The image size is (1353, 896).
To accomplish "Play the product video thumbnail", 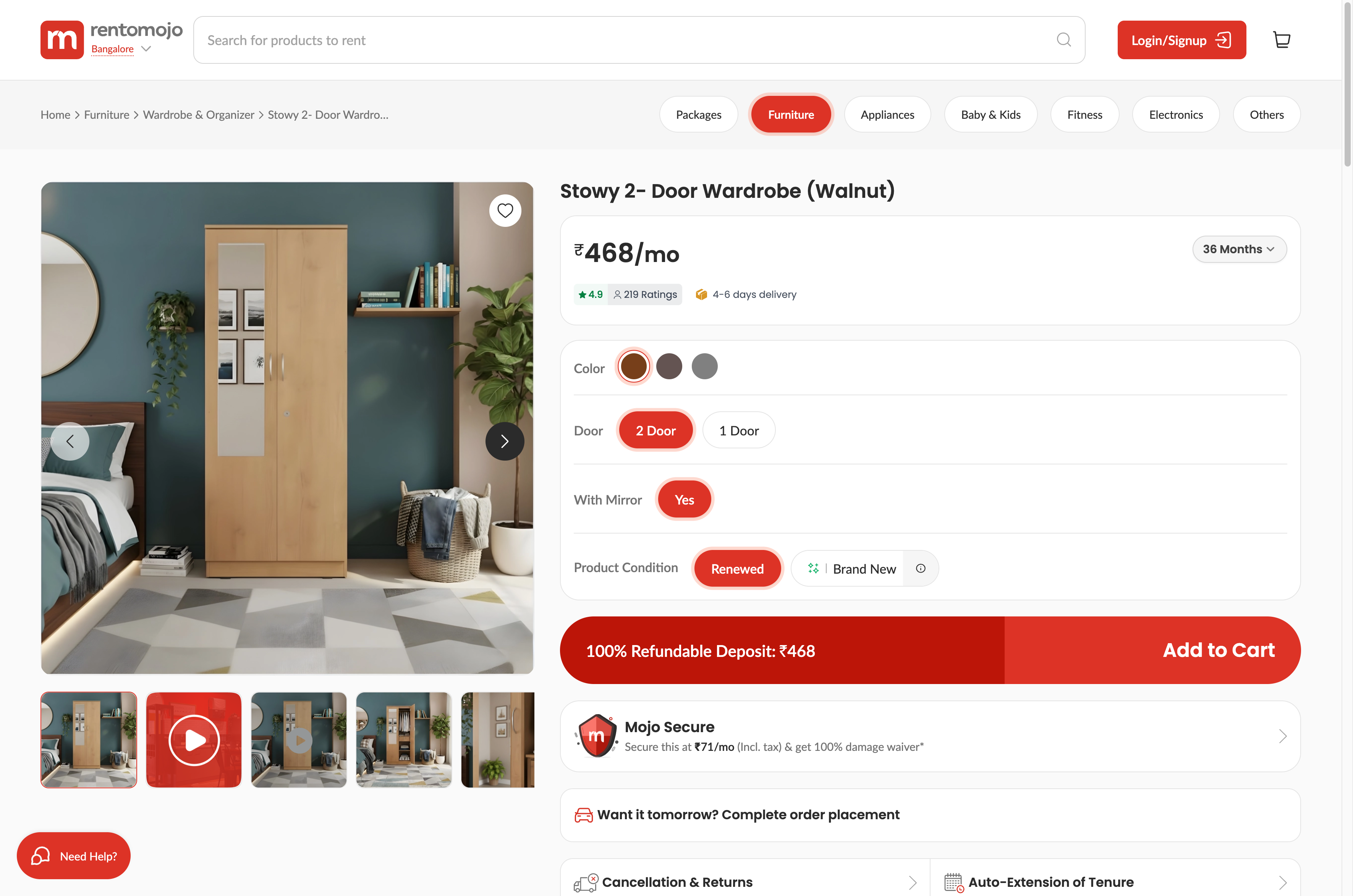I will (194, 739).
